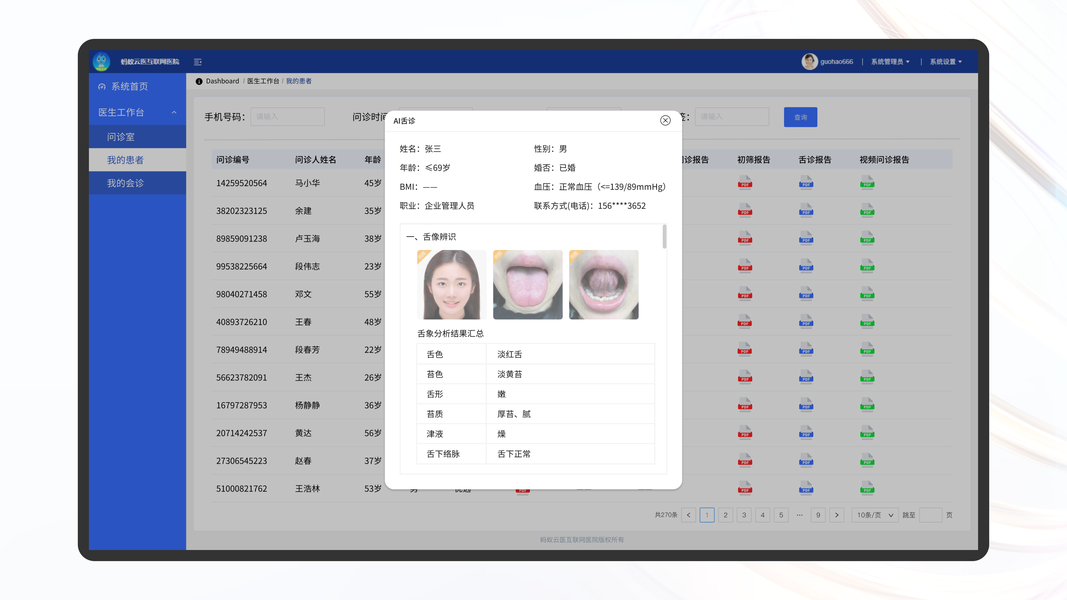Open 初筛报告 PDF for 卢玉海

click(x=744, y=238)
